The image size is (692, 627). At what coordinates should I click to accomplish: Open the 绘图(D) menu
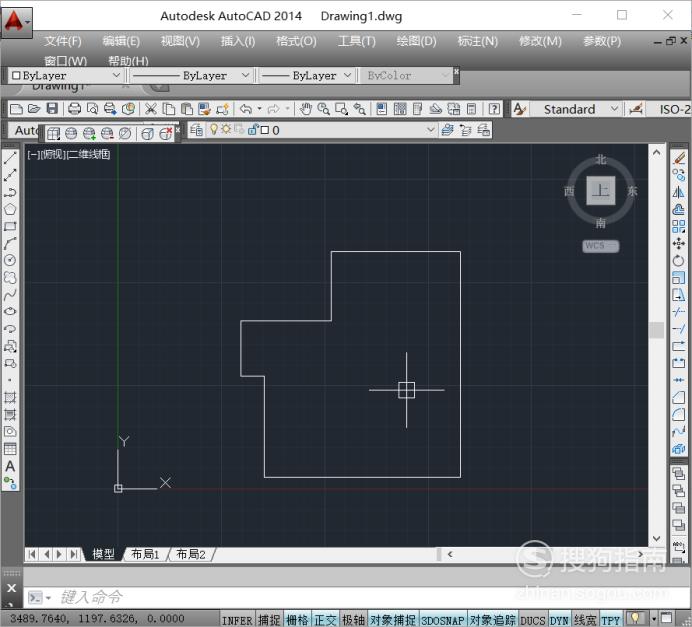[x=416, y=41]
